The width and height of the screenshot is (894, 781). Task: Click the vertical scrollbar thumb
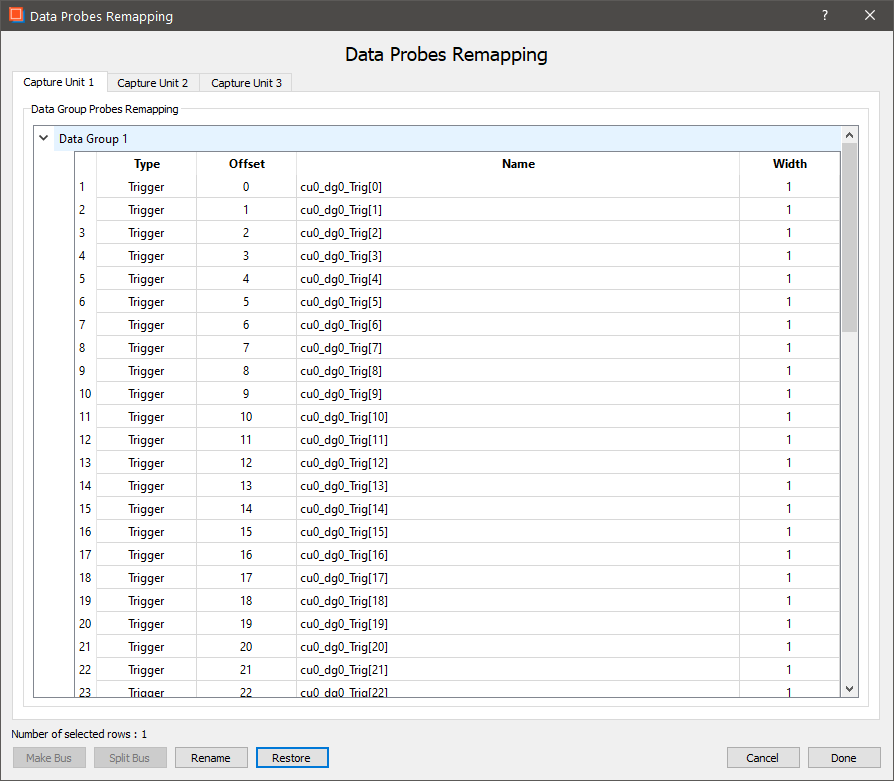[x=849, y=236]
